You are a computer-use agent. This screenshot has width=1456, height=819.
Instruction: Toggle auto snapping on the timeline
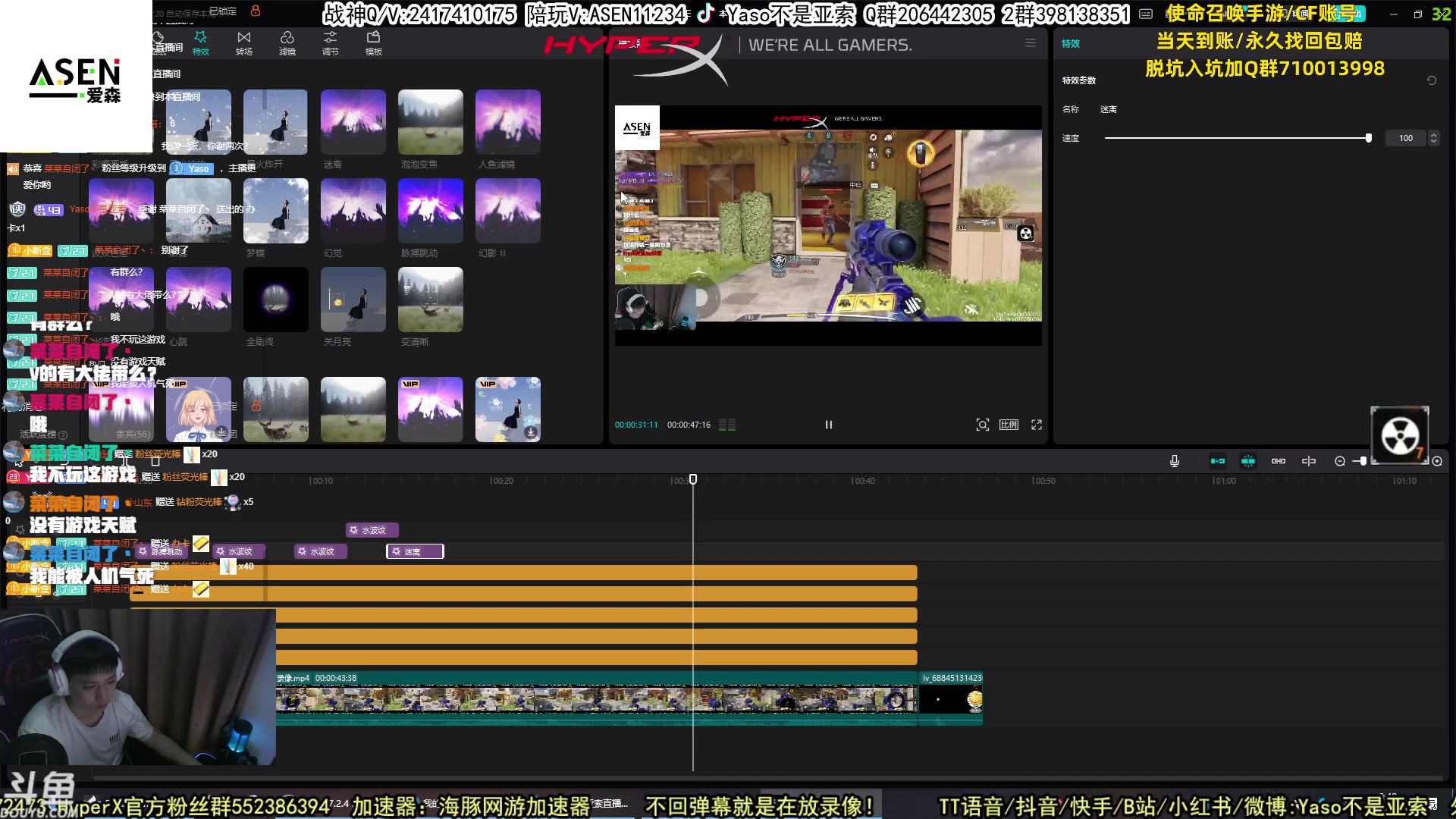(x=1248, y=461)
